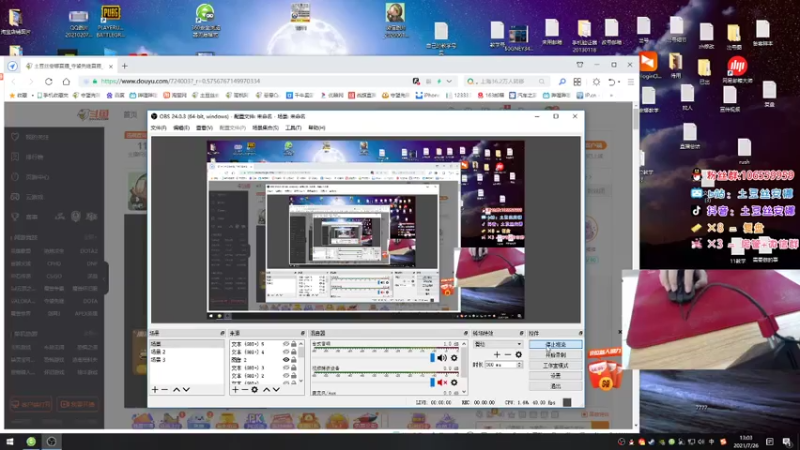Open OBS 设置 settings button
The image size is (800, 450).
(x=555, y=376)
